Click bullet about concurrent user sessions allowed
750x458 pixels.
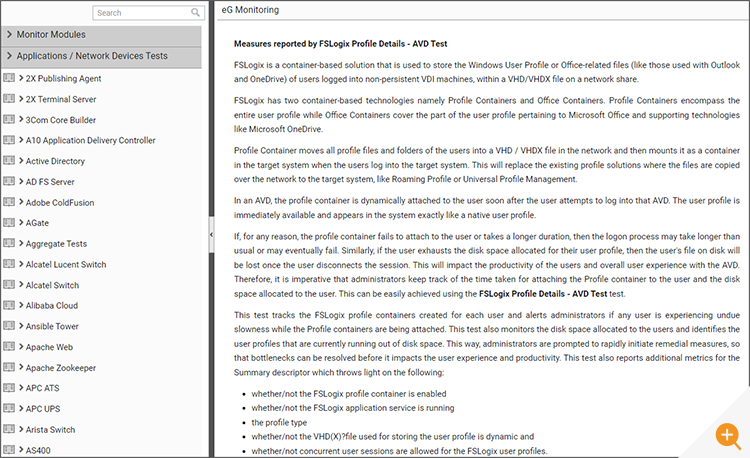[x=399, y=451]
